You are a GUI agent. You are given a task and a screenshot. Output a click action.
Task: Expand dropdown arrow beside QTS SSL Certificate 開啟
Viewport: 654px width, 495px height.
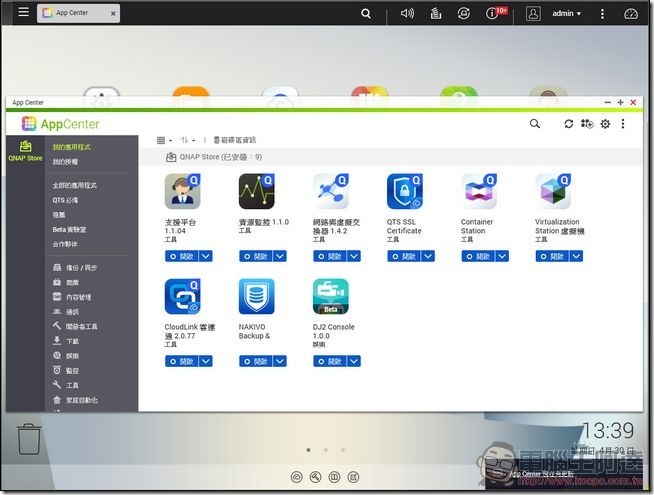click(x=428, y=256)
